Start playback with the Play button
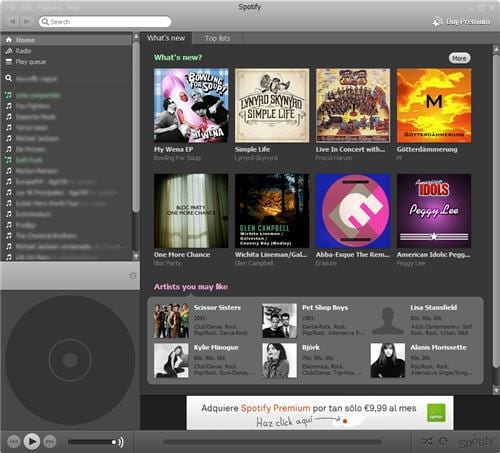500x453 pixels. 32,442
